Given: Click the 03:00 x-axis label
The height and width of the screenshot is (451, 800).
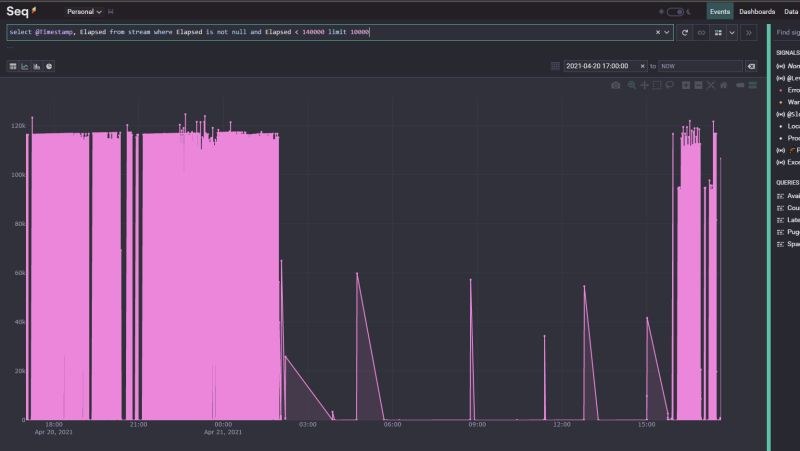Looking at the screenshot, I should point(308,424).
